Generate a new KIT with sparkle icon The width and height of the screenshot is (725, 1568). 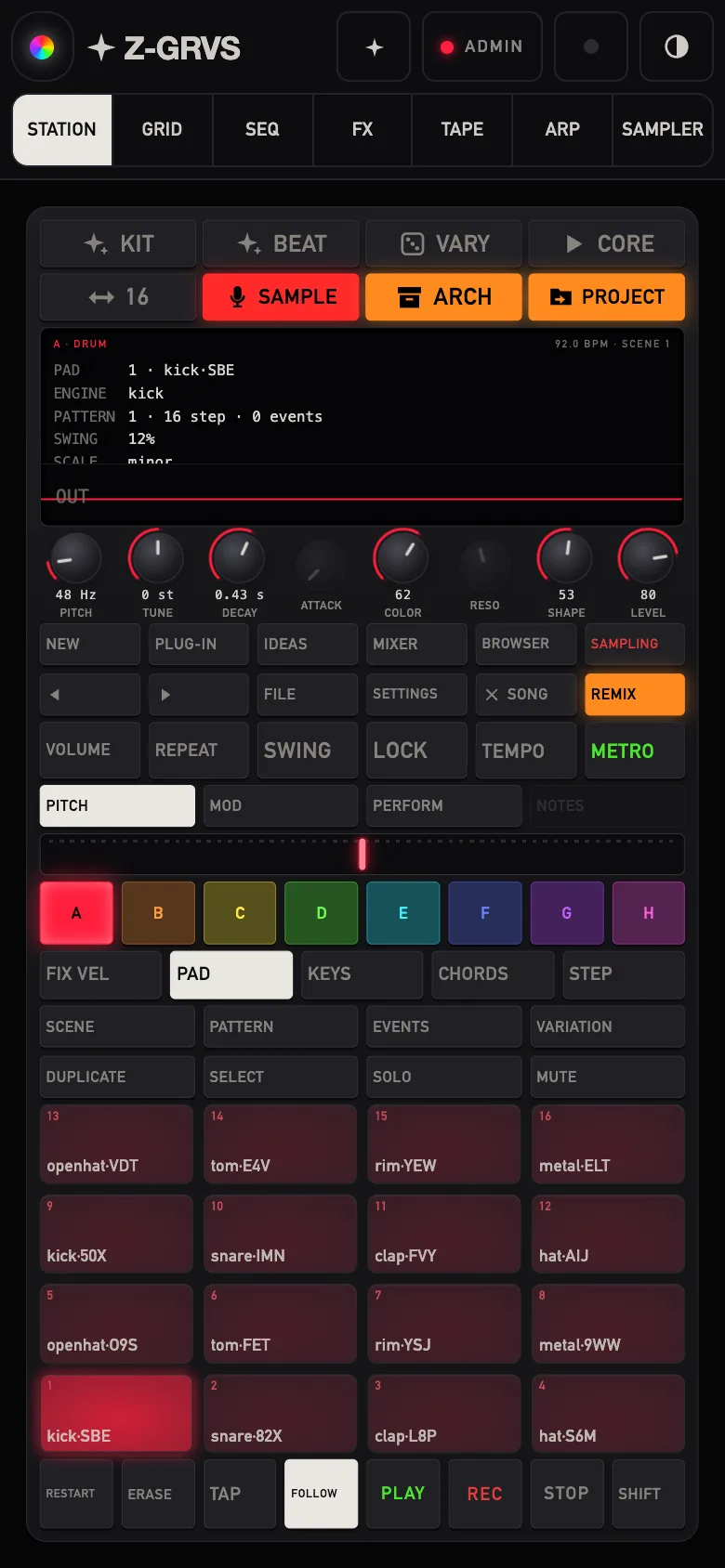[118, 243]
